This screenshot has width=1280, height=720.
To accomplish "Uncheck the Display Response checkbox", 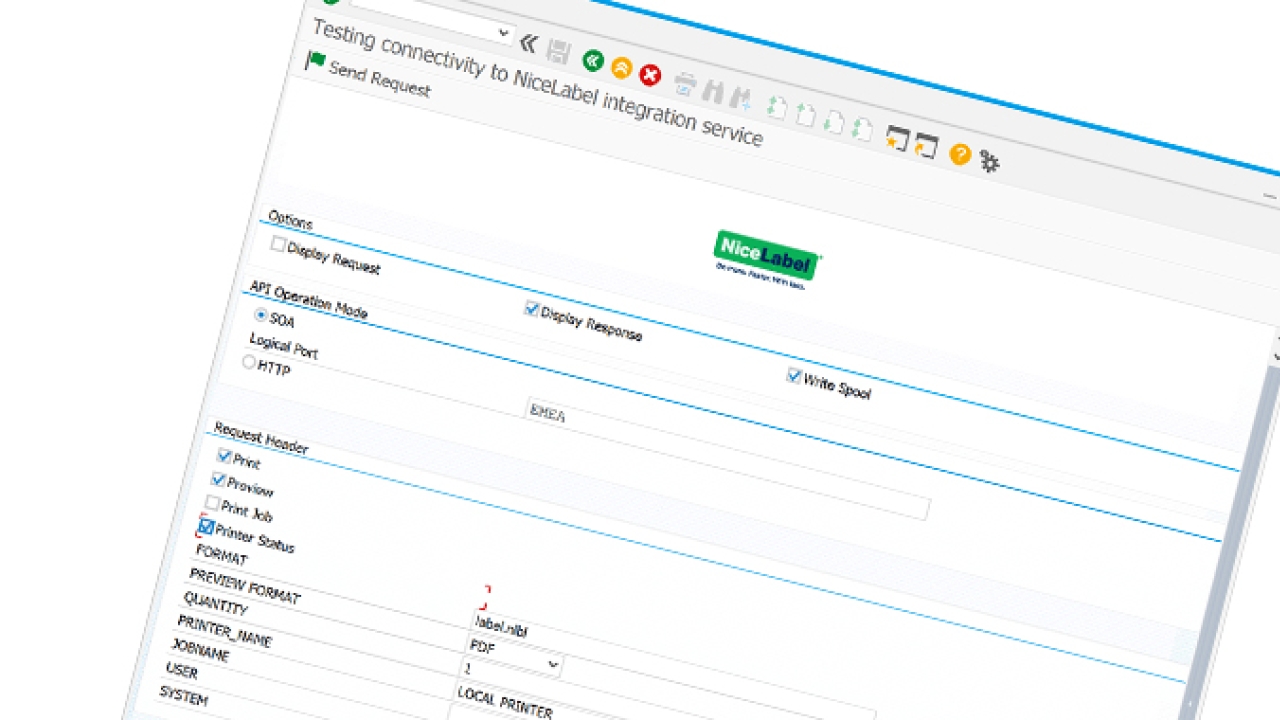I will coord(532,309).
